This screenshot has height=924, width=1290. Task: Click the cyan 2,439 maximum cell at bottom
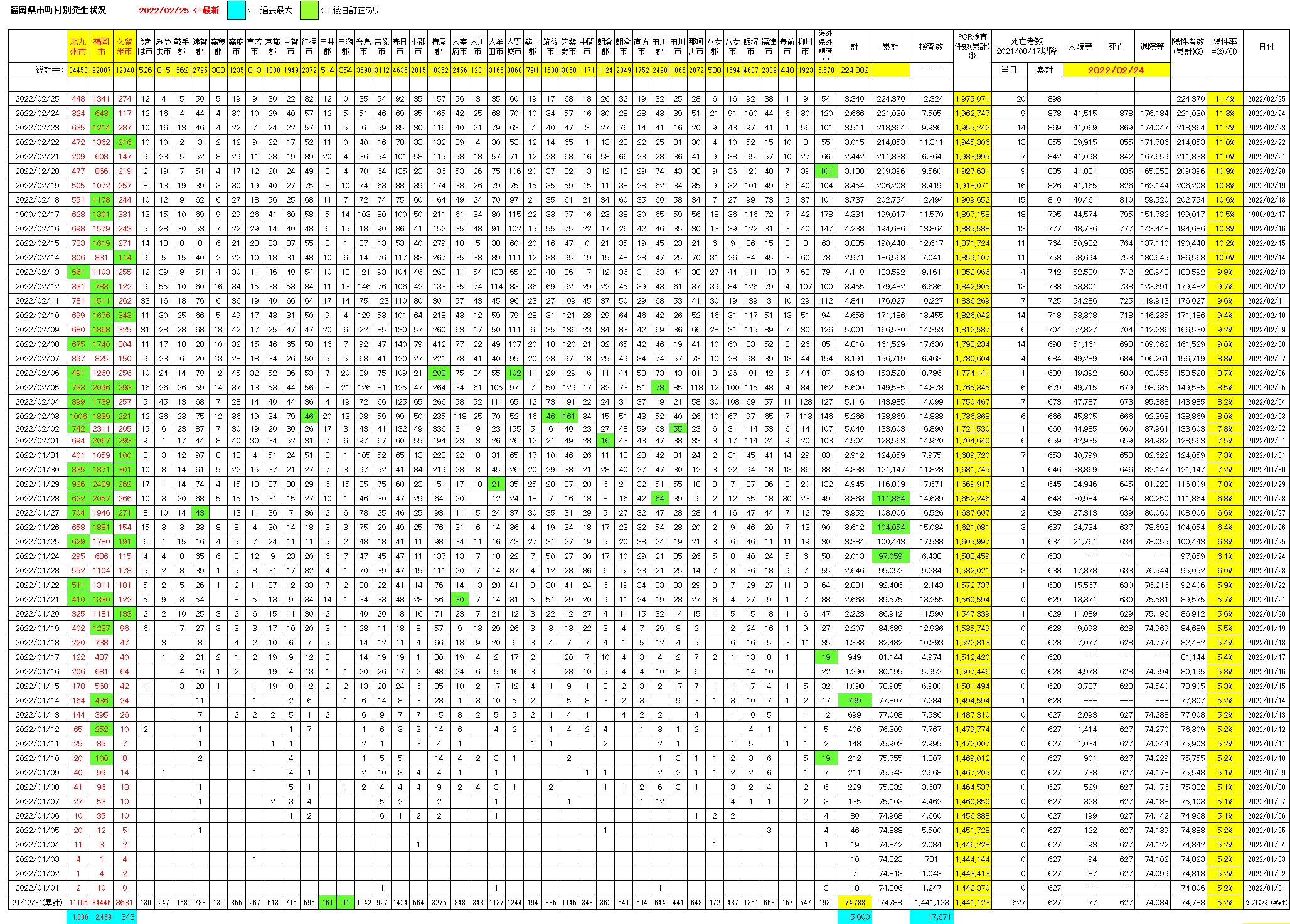pos(101,916)
